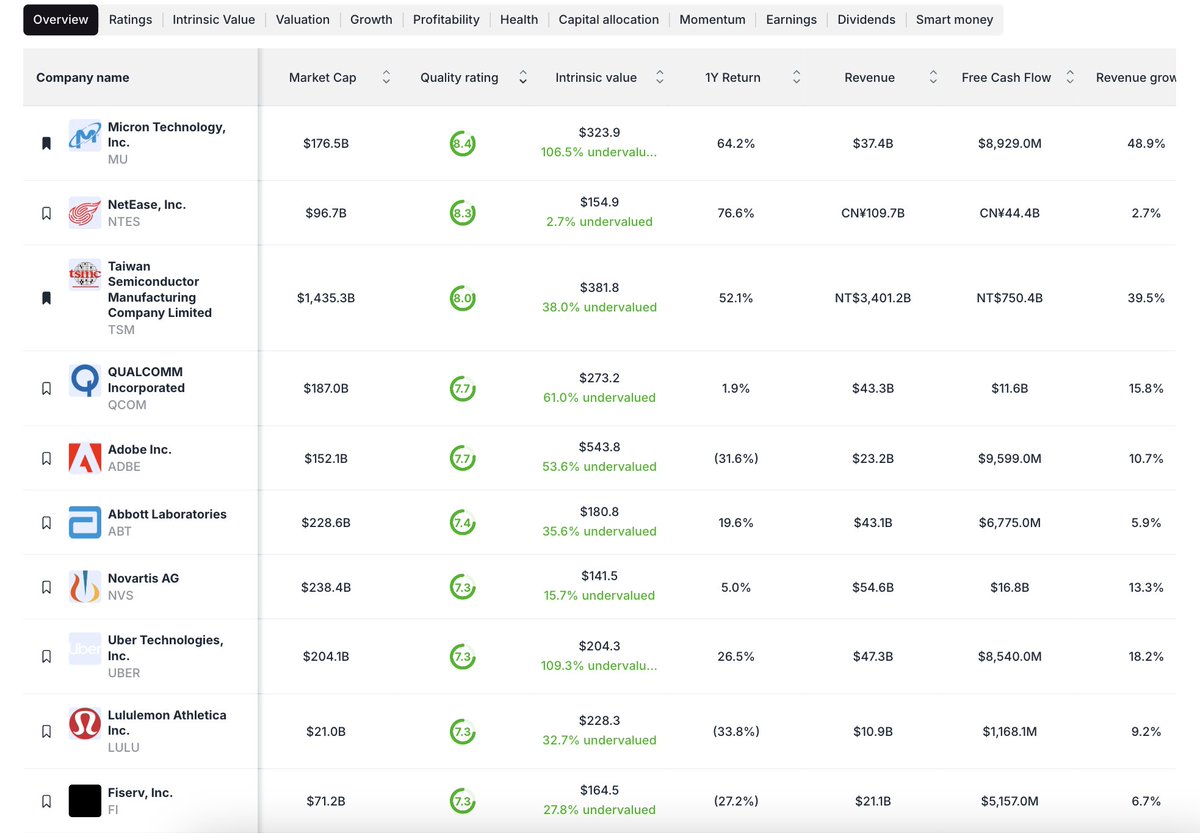Sort by the 1Y Return column arrows
The width and height of the screenshot is (1200, 833).
point(796,77)
